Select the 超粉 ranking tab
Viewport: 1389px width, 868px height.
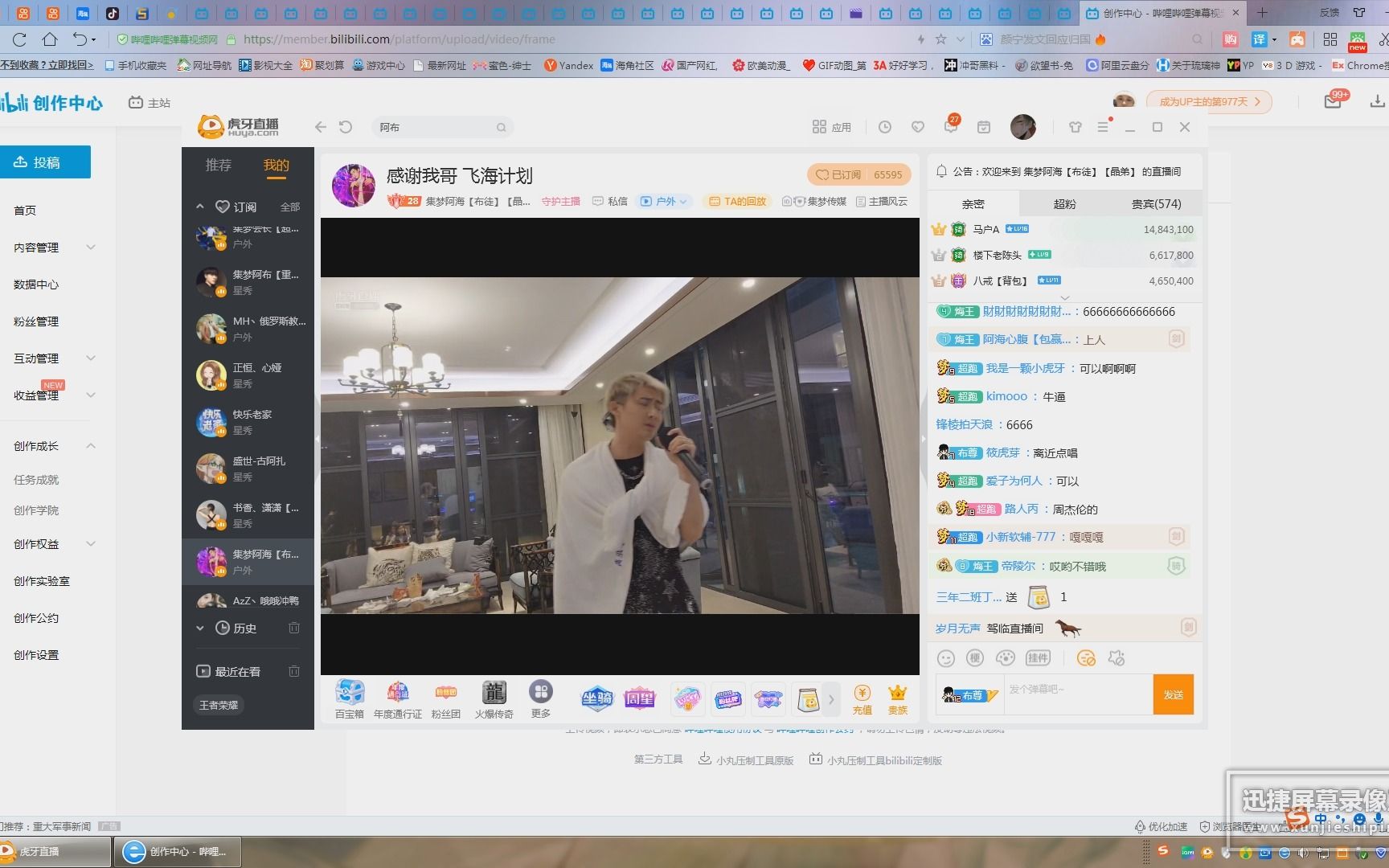(1064, 204)
